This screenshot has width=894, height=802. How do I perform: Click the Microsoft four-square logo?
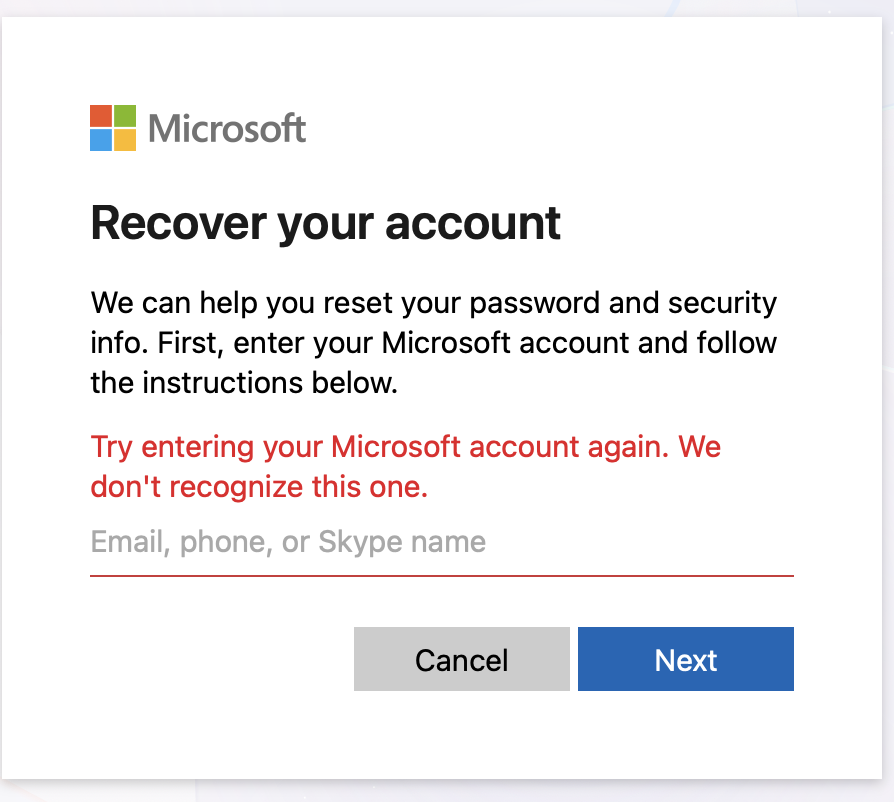tap(113, 128)
